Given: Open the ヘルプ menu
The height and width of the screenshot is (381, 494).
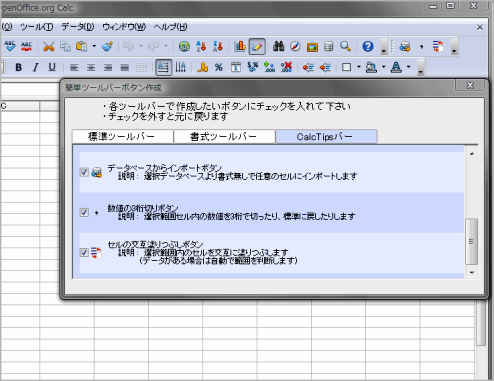Looking at the screenshot, I should coord(170,27).
